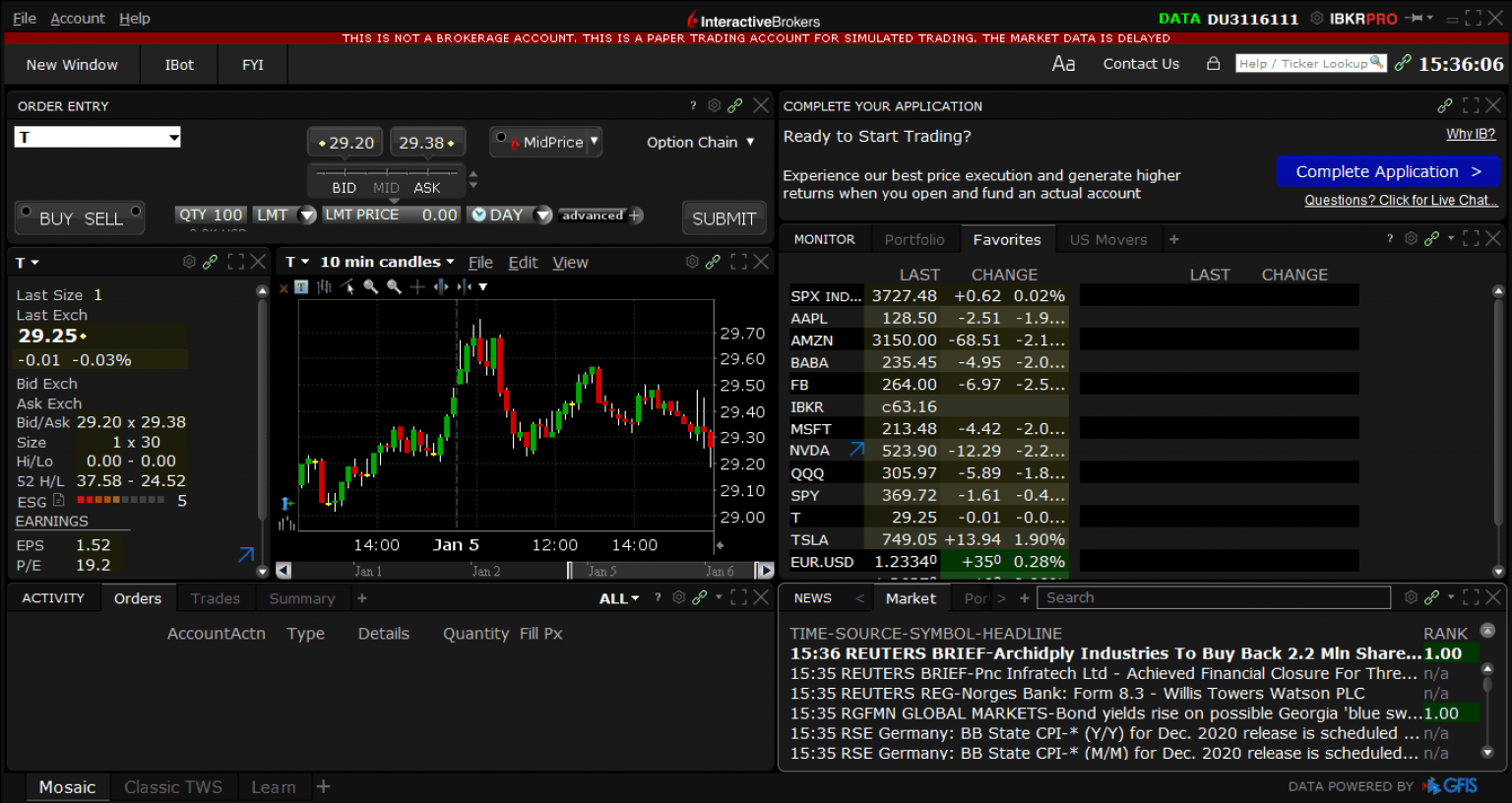Open the Order Entry settings gear
Image resolution: width=1512 pixels, height=803 pixels.
[x=715, y=105]
